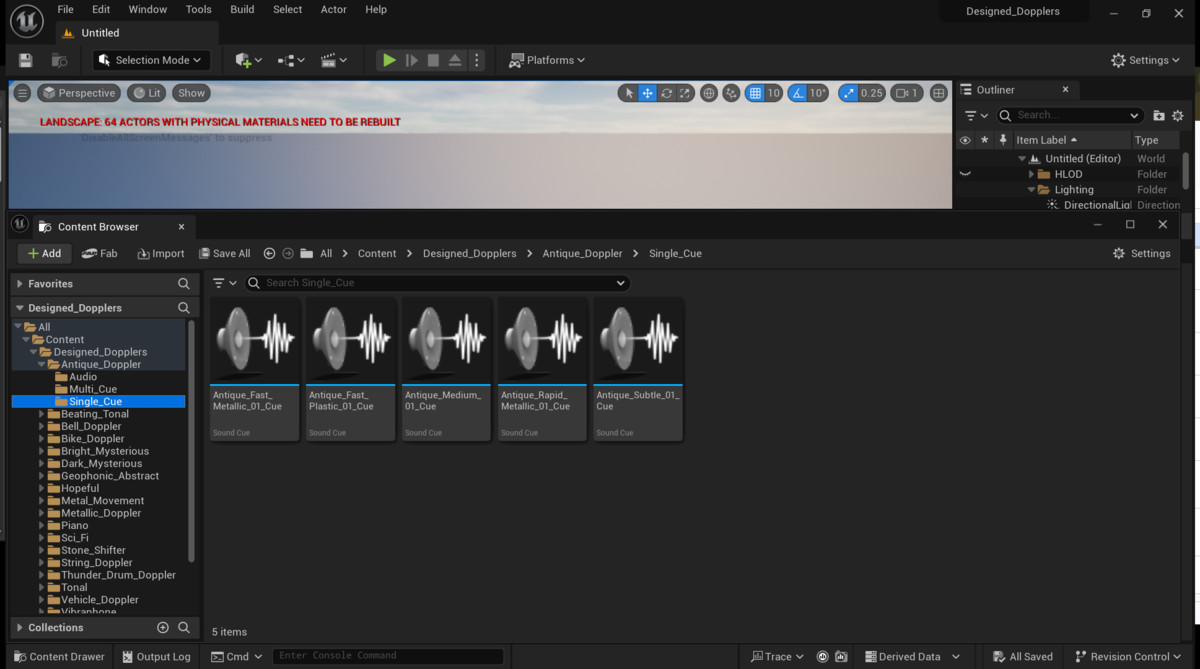Click the Eject button in the play controls
The height and width of the screenshot is (669, 1200).
click(455, 60)
